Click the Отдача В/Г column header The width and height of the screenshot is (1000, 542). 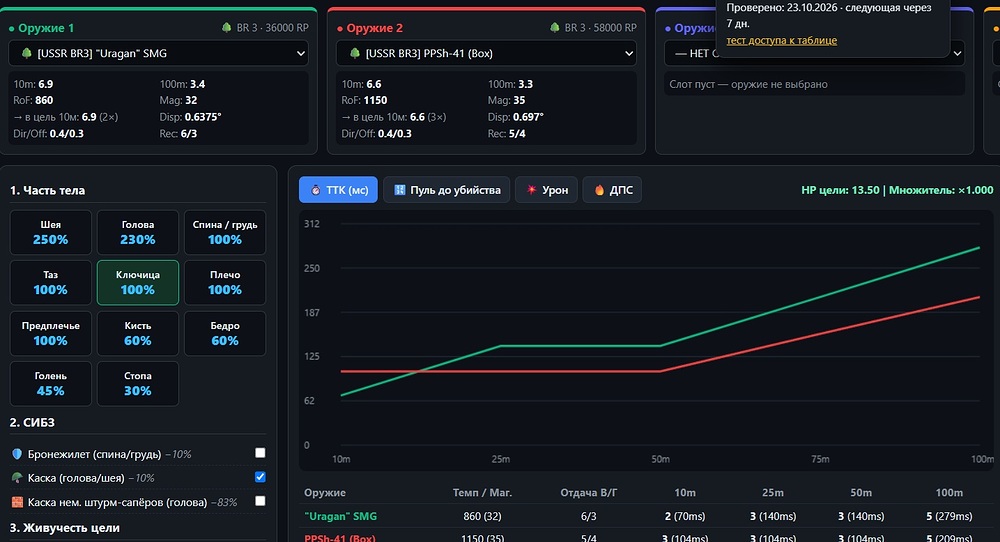589,492
